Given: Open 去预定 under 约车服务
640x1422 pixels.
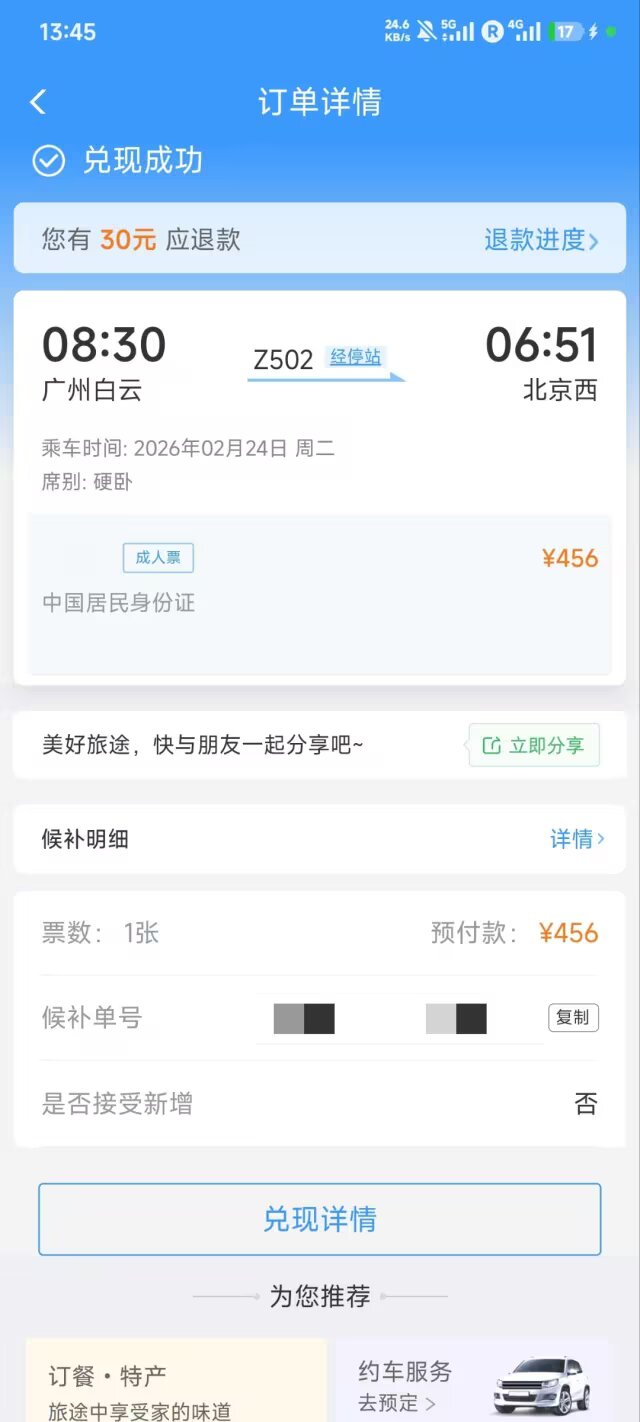Looking at the screenshot, I should click(397, 1403).
